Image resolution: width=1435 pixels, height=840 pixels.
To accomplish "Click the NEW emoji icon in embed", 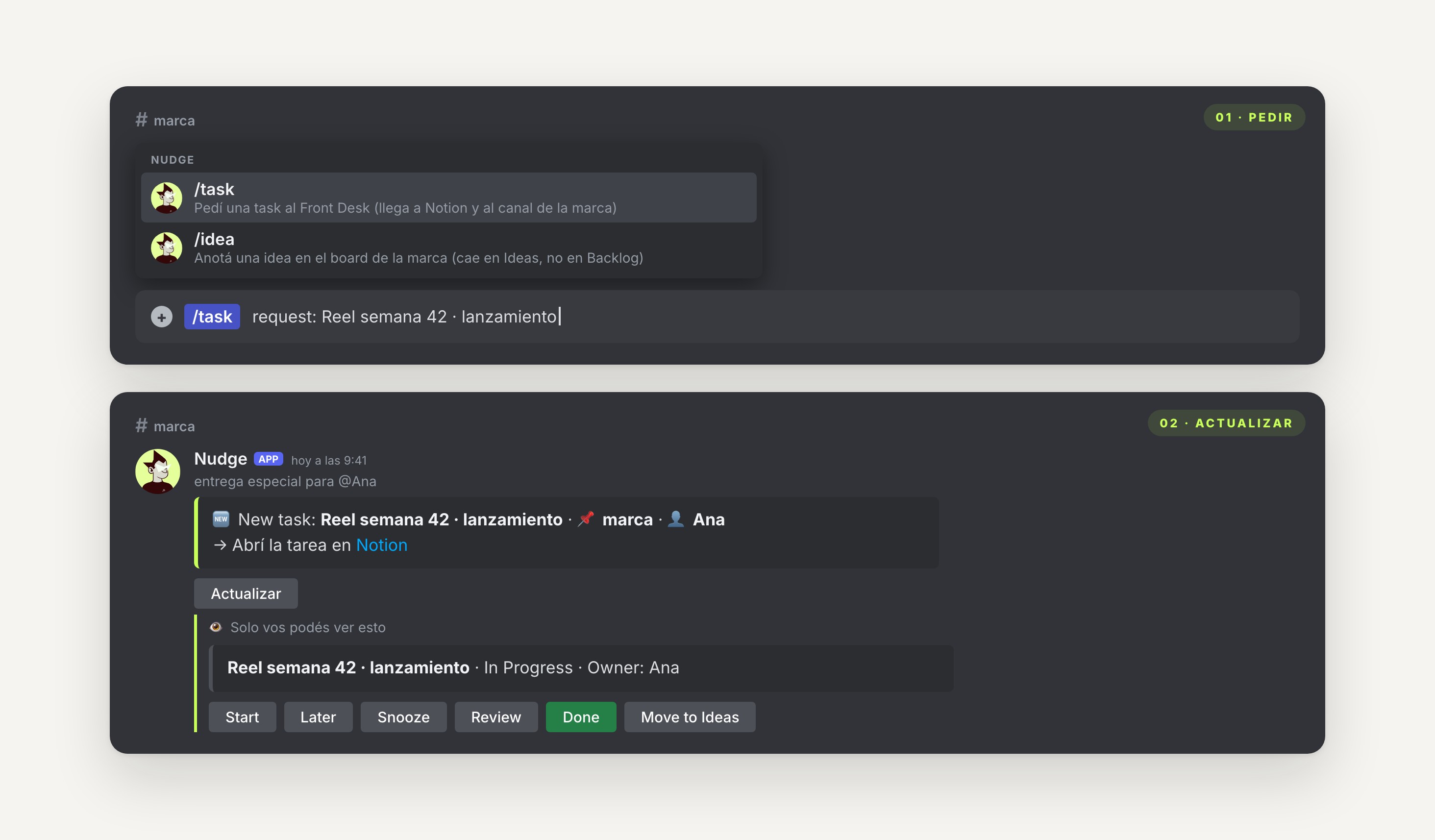I will [221, 519].
